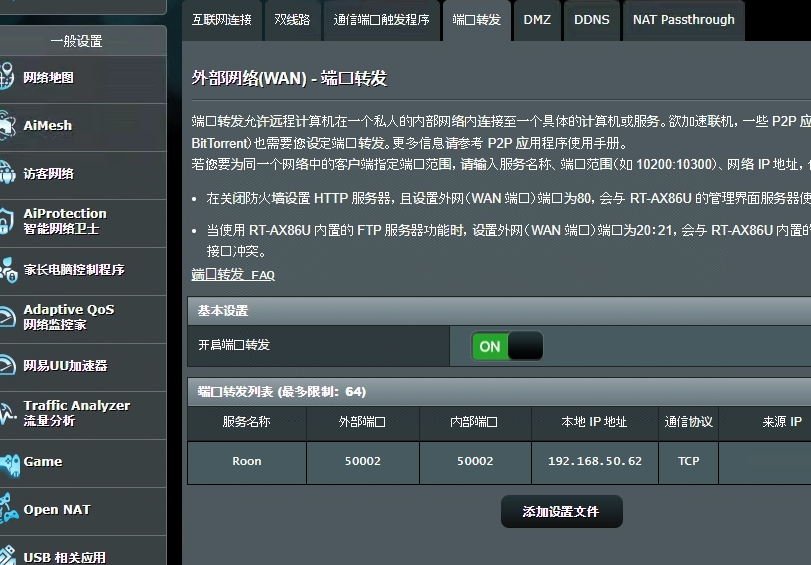The width and height of the screenshot is (811, 565).
Task: Click the 访客网络 guest network icon
Action: 7,173
